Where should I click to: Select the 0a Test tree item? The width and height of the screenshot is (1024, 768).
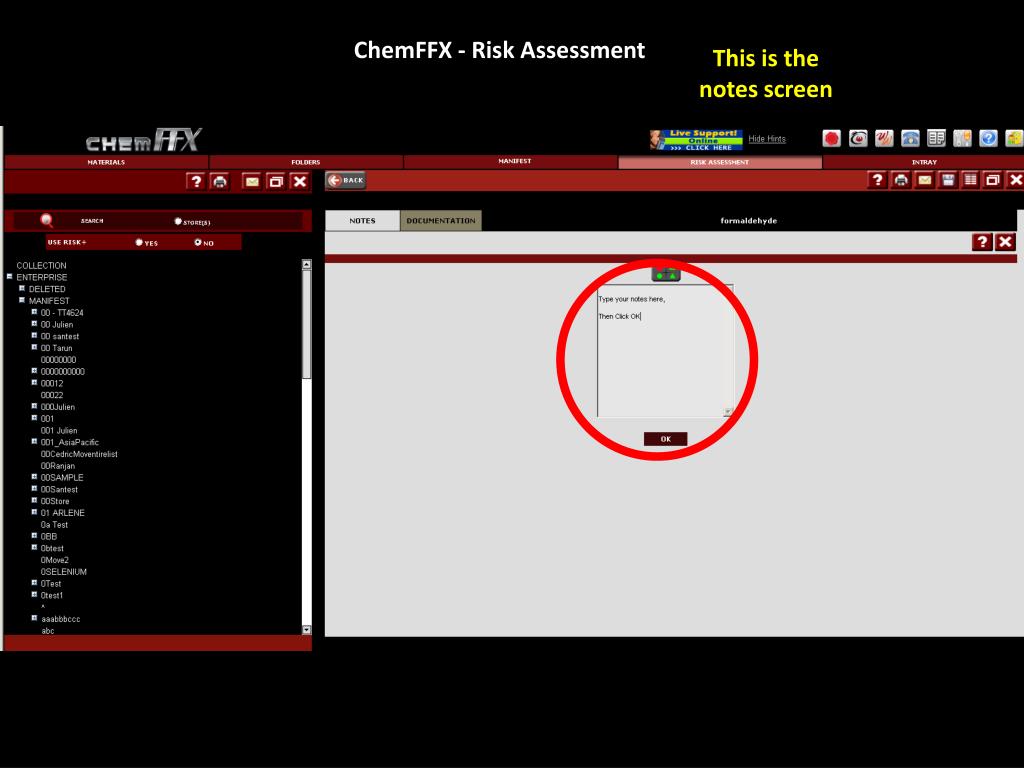click(54, 524)
